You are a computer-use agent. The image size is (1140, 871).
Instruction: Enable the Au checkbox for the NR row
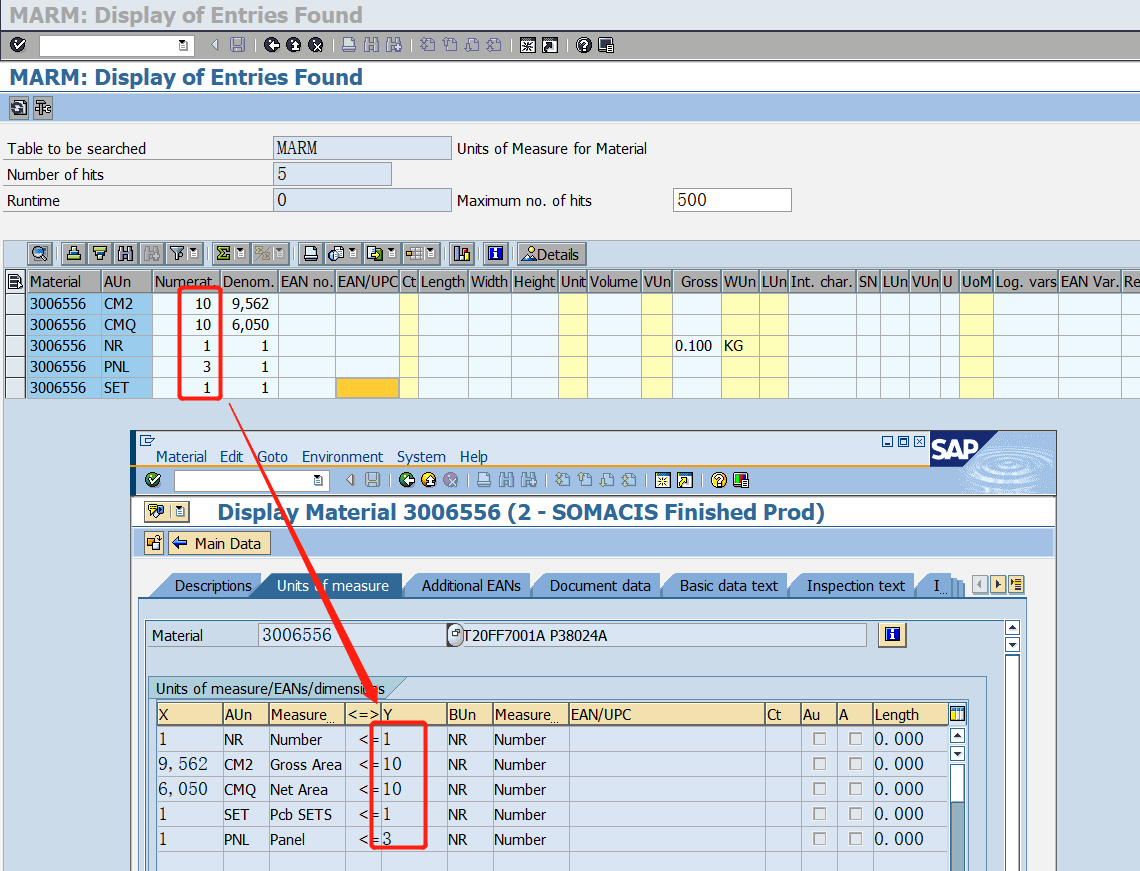(x=818, y=738)
